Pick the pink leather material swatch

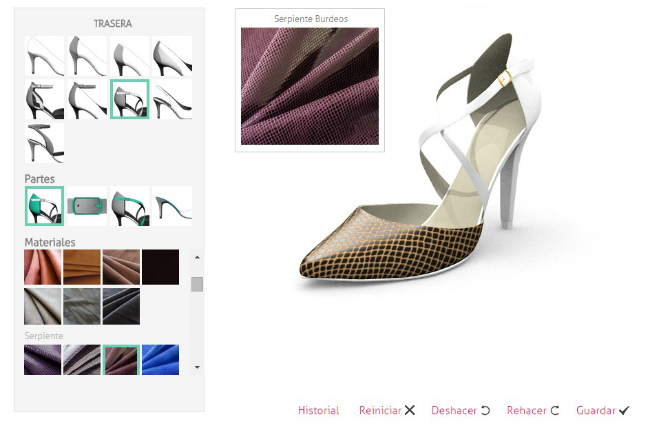point(44,267)
